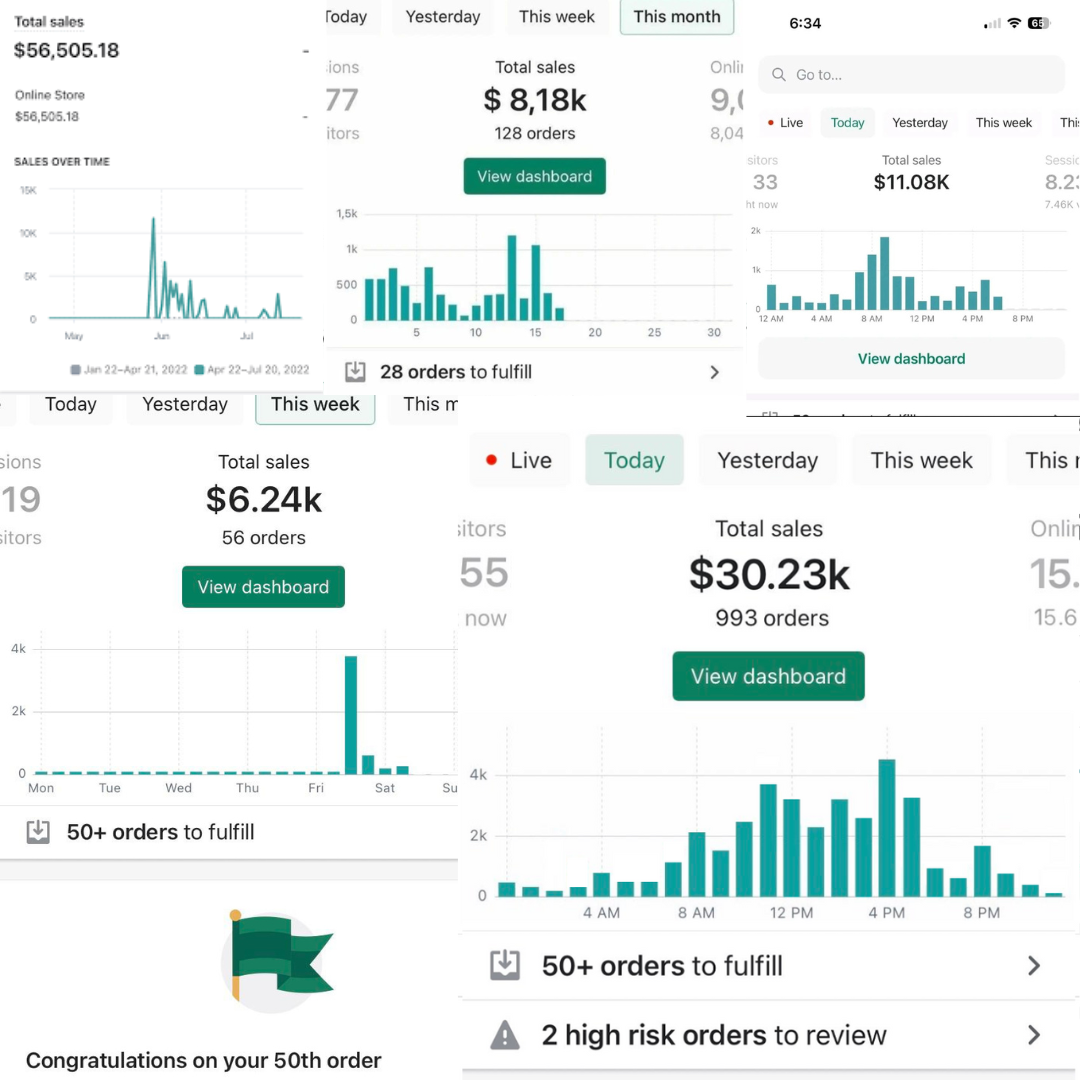Click the warning triangle beside '2 high risk orders'
Image resolution: width=1080 pixels, height=1080 pixels.
point(505,1035)
